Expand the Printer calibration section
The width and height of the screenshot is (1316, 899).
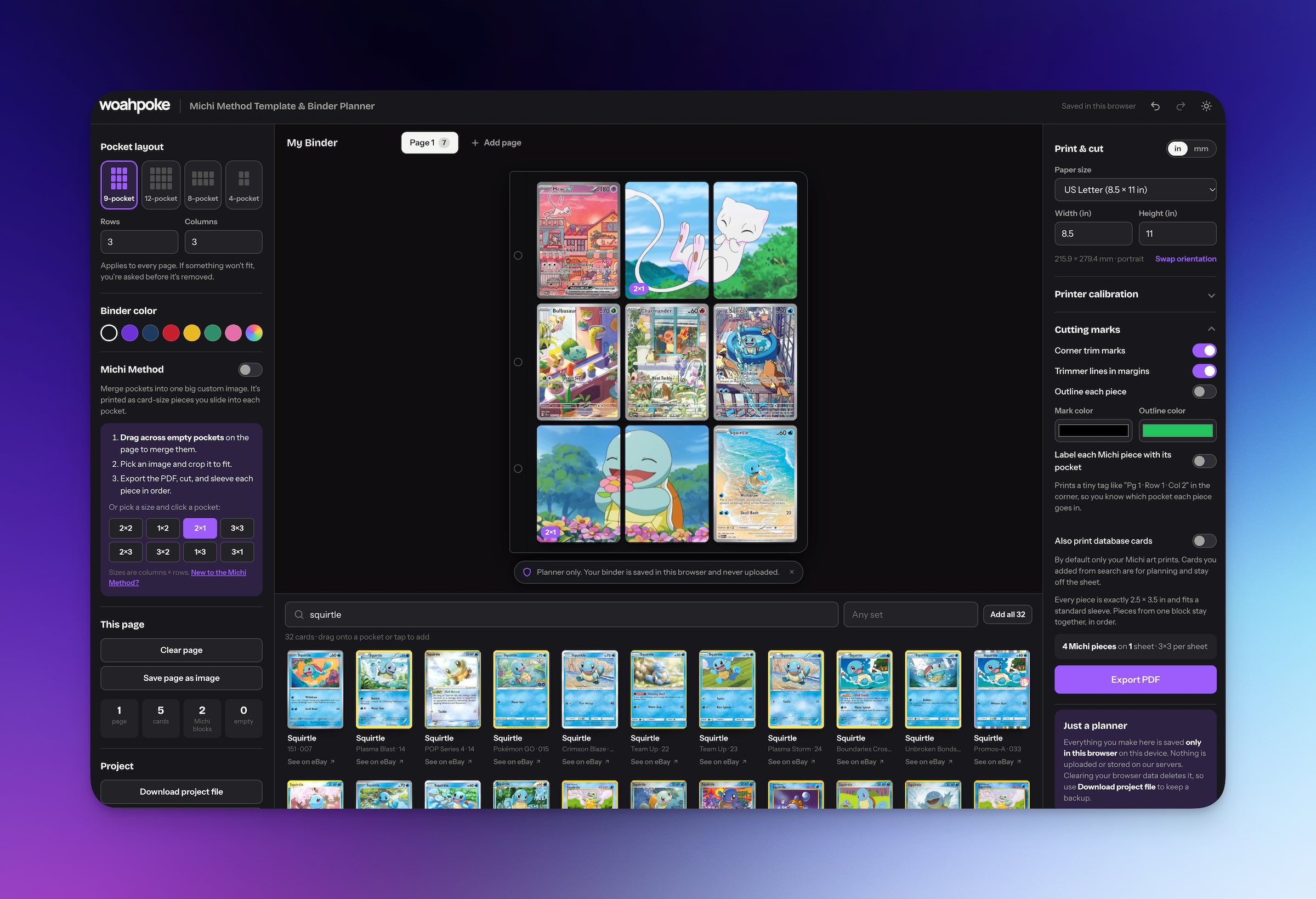click(x=1135, y=295)
